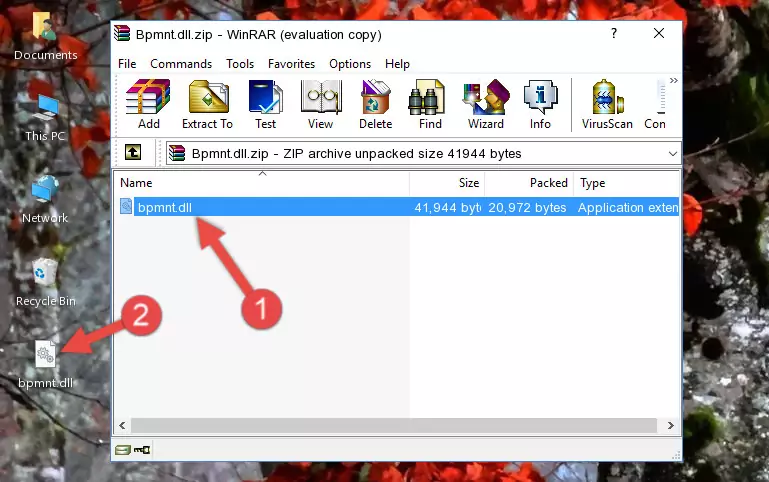Click the Application extension type cell

tap(628, 207)
